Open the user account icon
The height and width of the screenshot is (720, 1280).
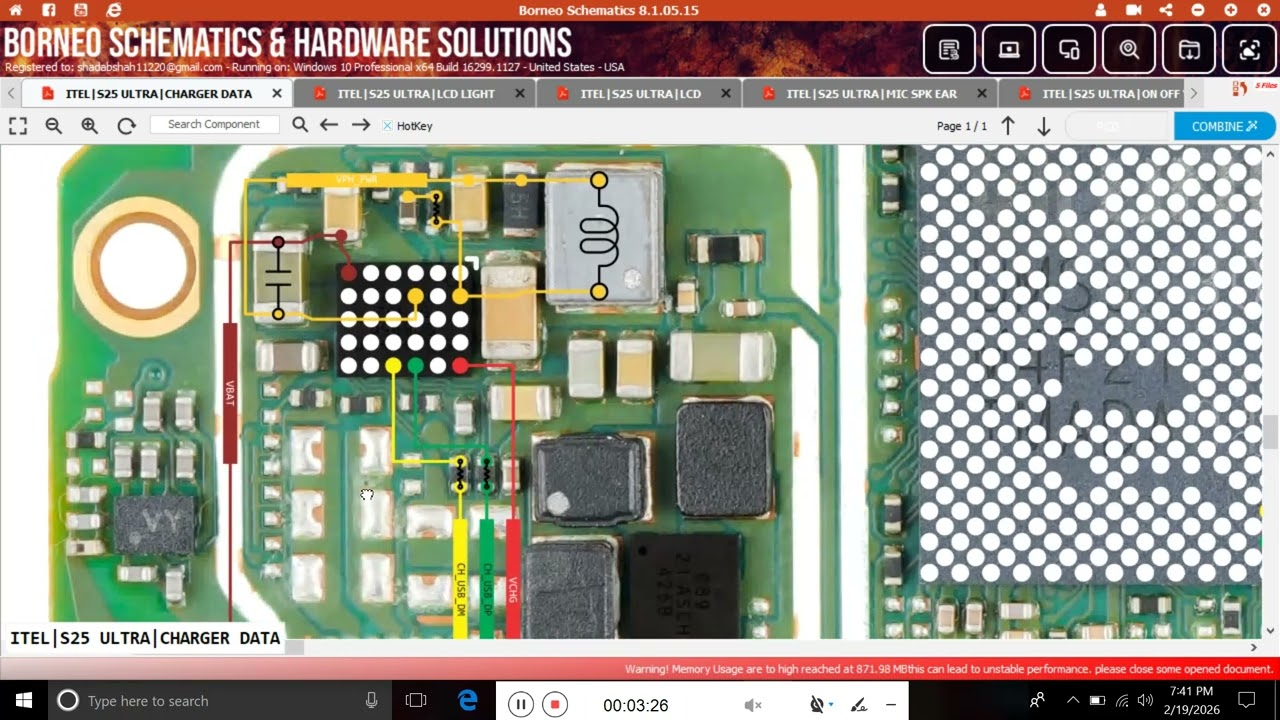click(1101, 10)
